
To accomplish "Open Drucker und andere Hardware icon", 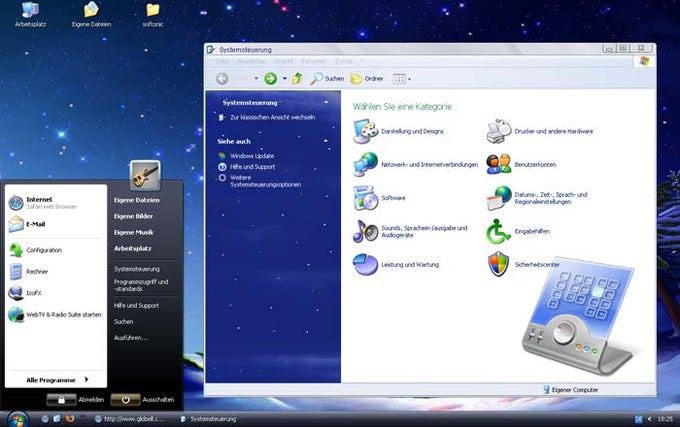I will pos(498,131).
